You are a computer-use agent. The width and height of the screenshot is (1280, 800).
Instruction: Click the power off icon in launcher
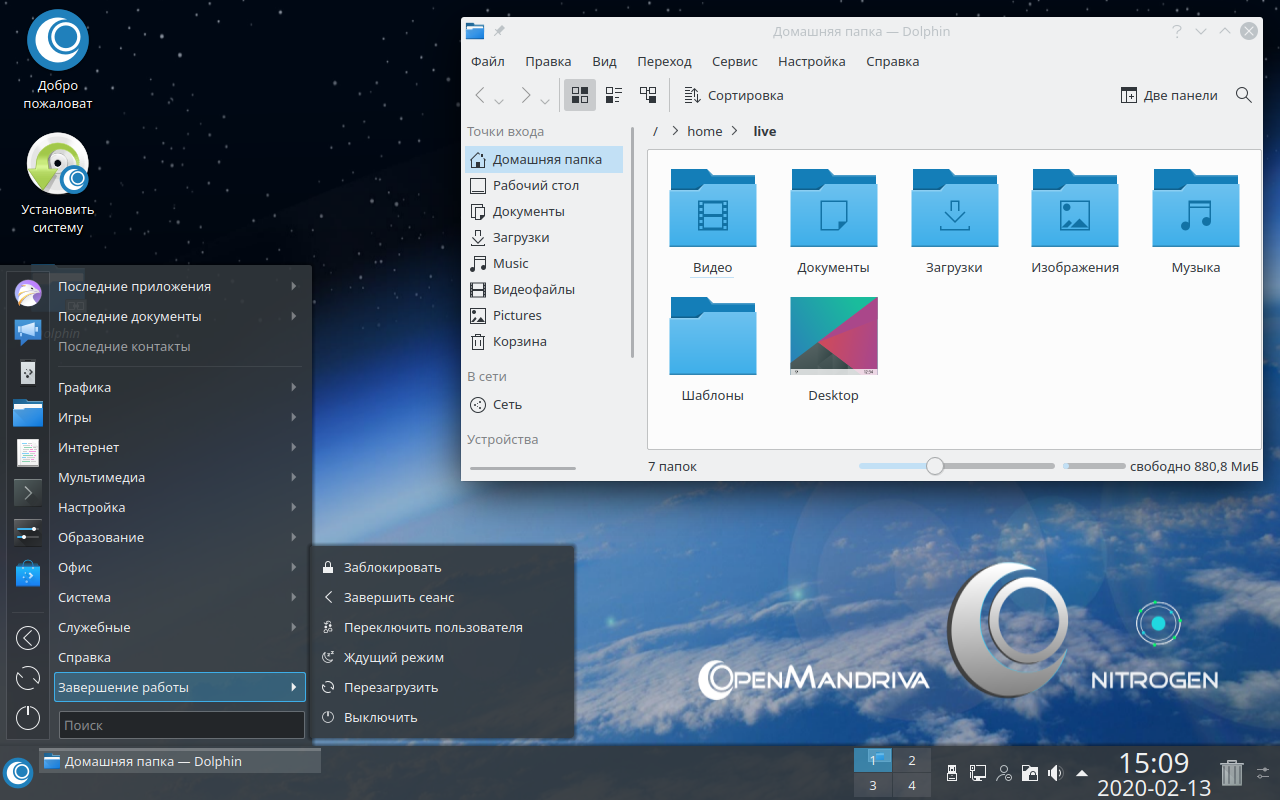(x=28, y=717)
